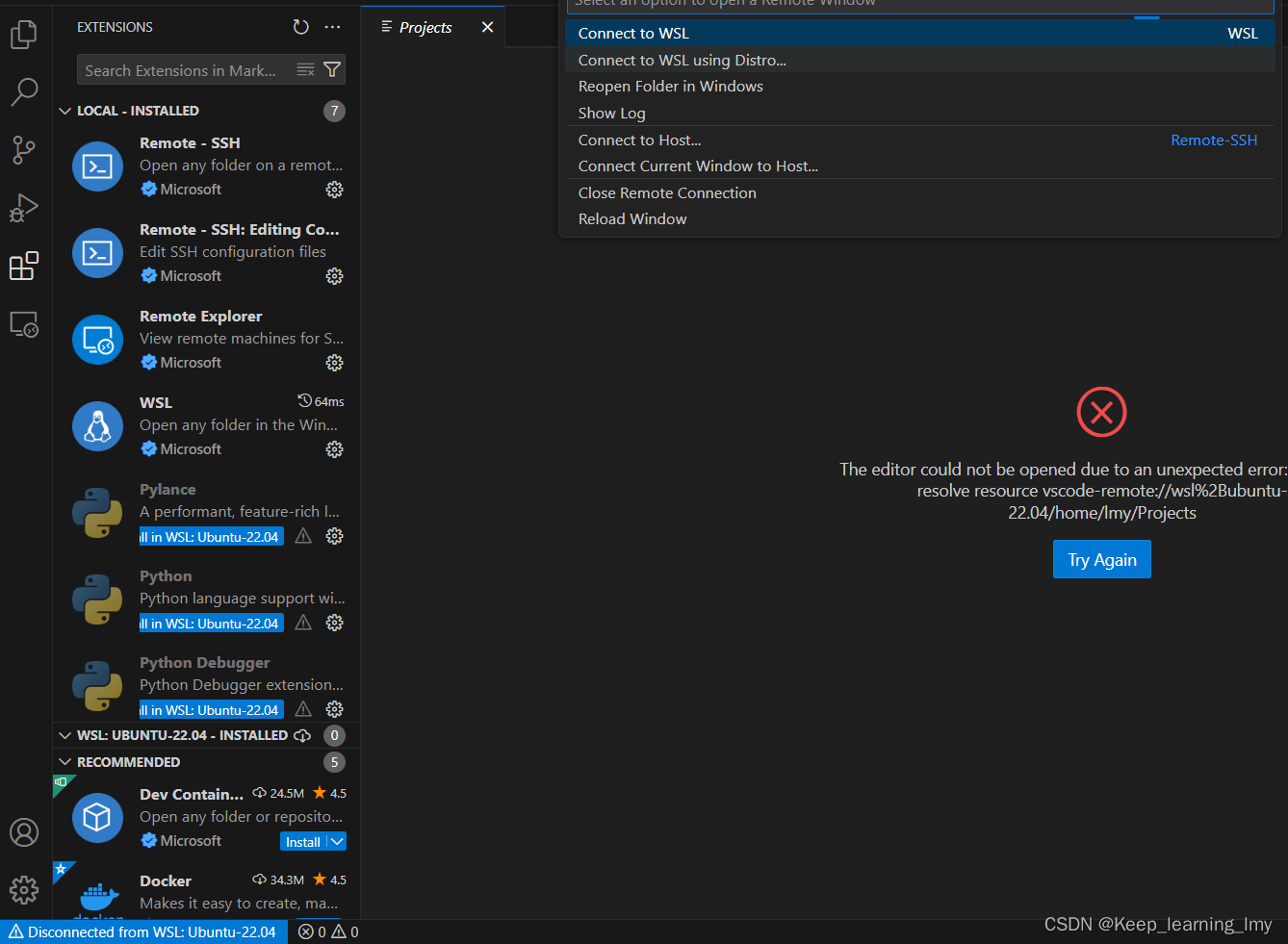Select Show Log option
Viewport: 1288px width, 944px height.
pyautogui.click(x=920, y=113)
